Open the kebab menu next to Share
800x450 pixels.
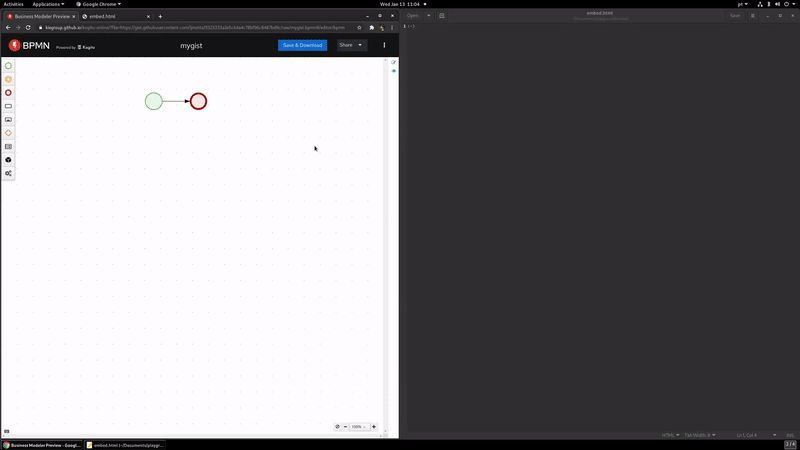(384, 45)
